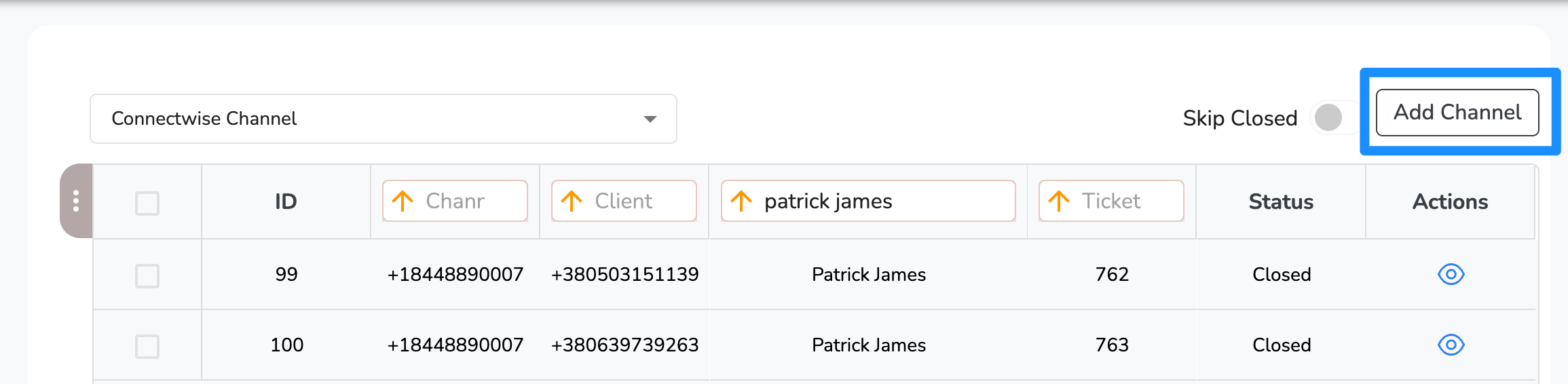This screenshot has width=1568, height=384.
Task: Toggle the Skip Closed switch
Action: tap(1334, 117)
